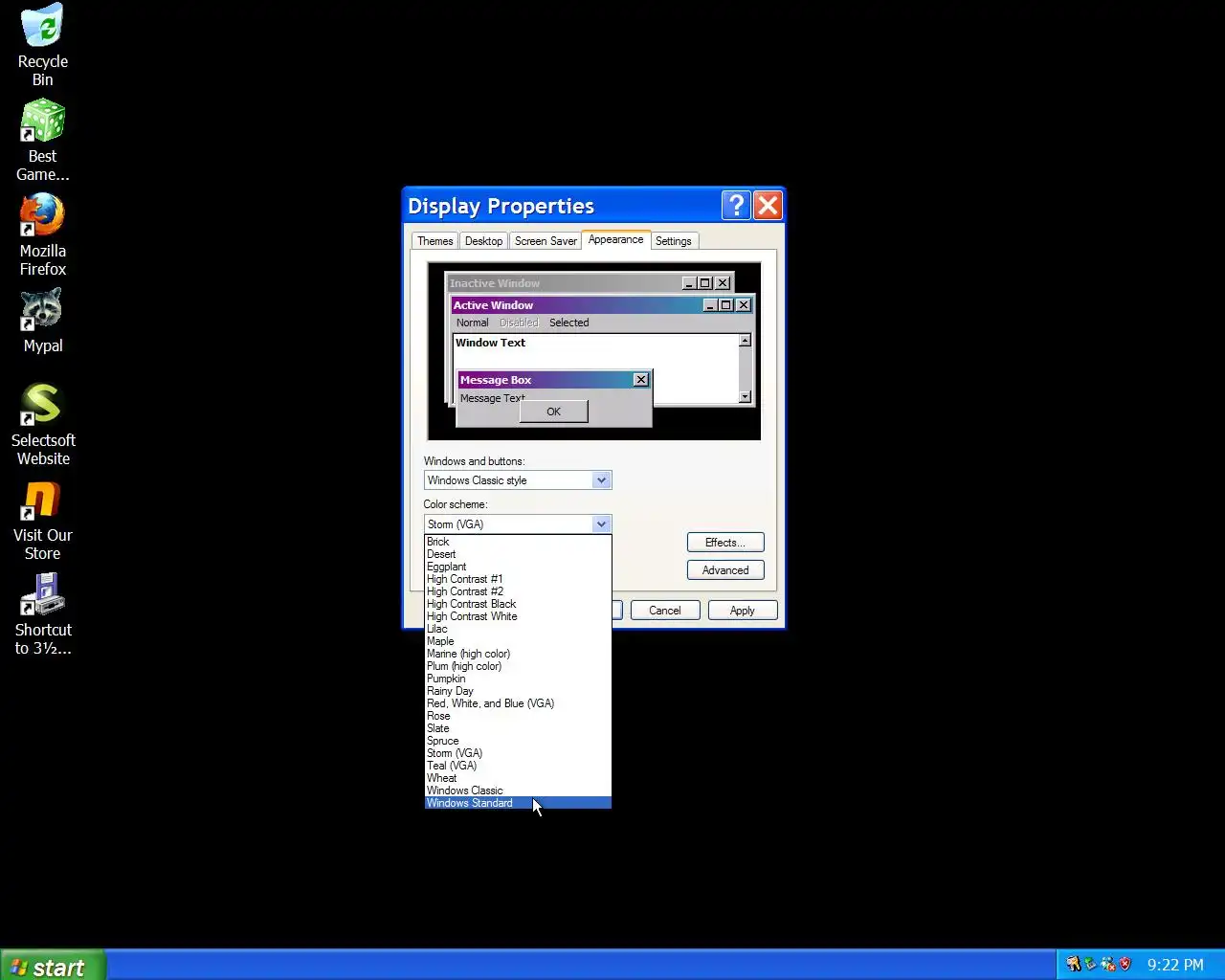This screenshot has height=980, width=1225.
Task: Open the Screen Saver tab
Action: [546, 241]
